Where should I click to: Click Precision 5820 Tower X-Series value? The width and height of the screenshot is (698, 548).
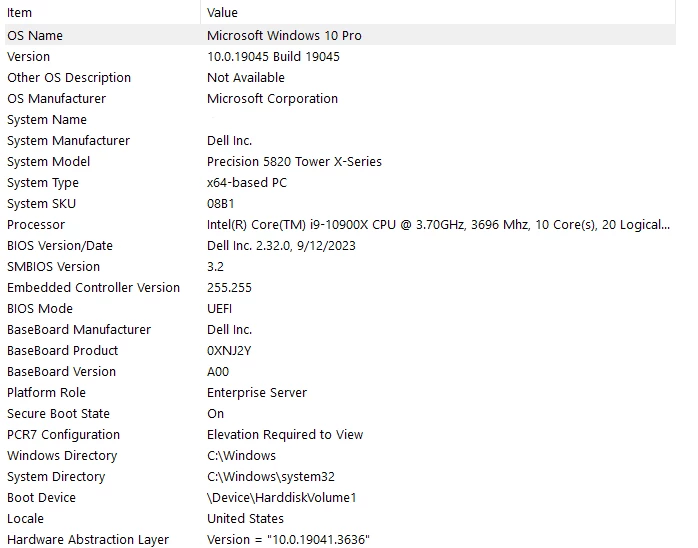tap(294, 162)
